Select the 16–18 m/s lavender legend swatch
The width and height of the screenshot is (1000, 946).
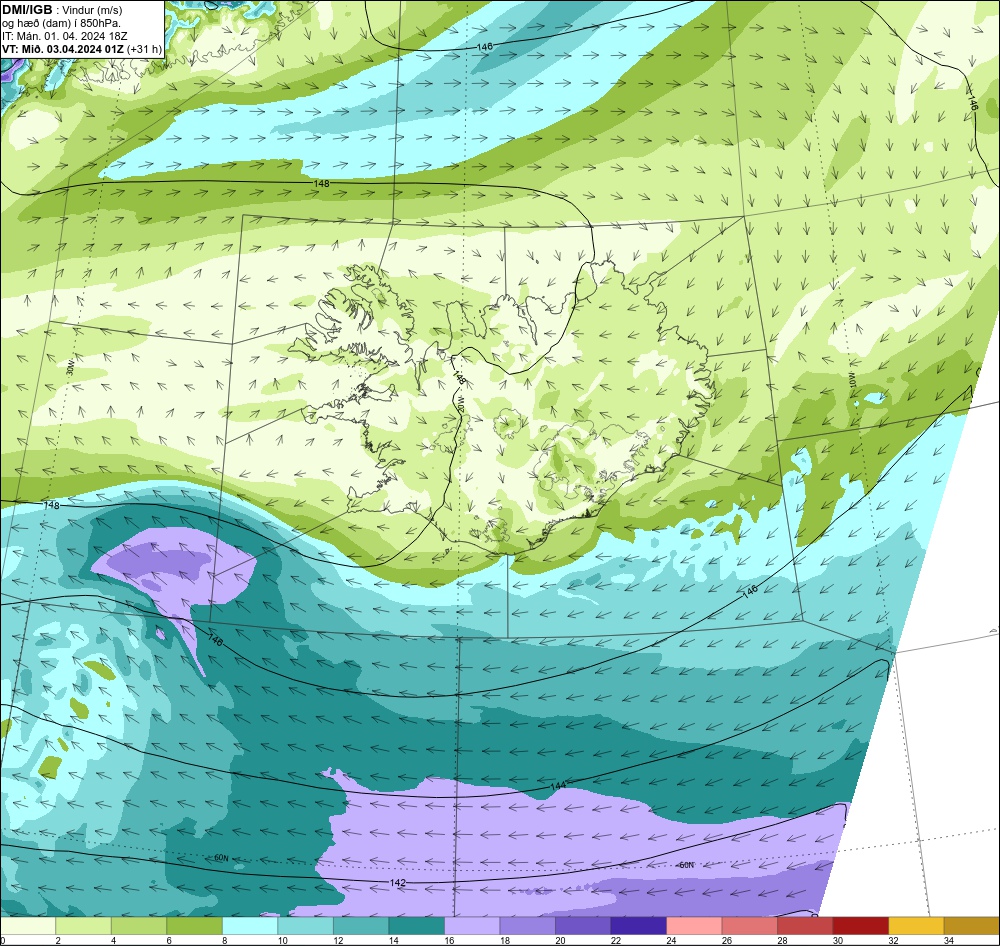pyautogui.click(x=472, y=926)
